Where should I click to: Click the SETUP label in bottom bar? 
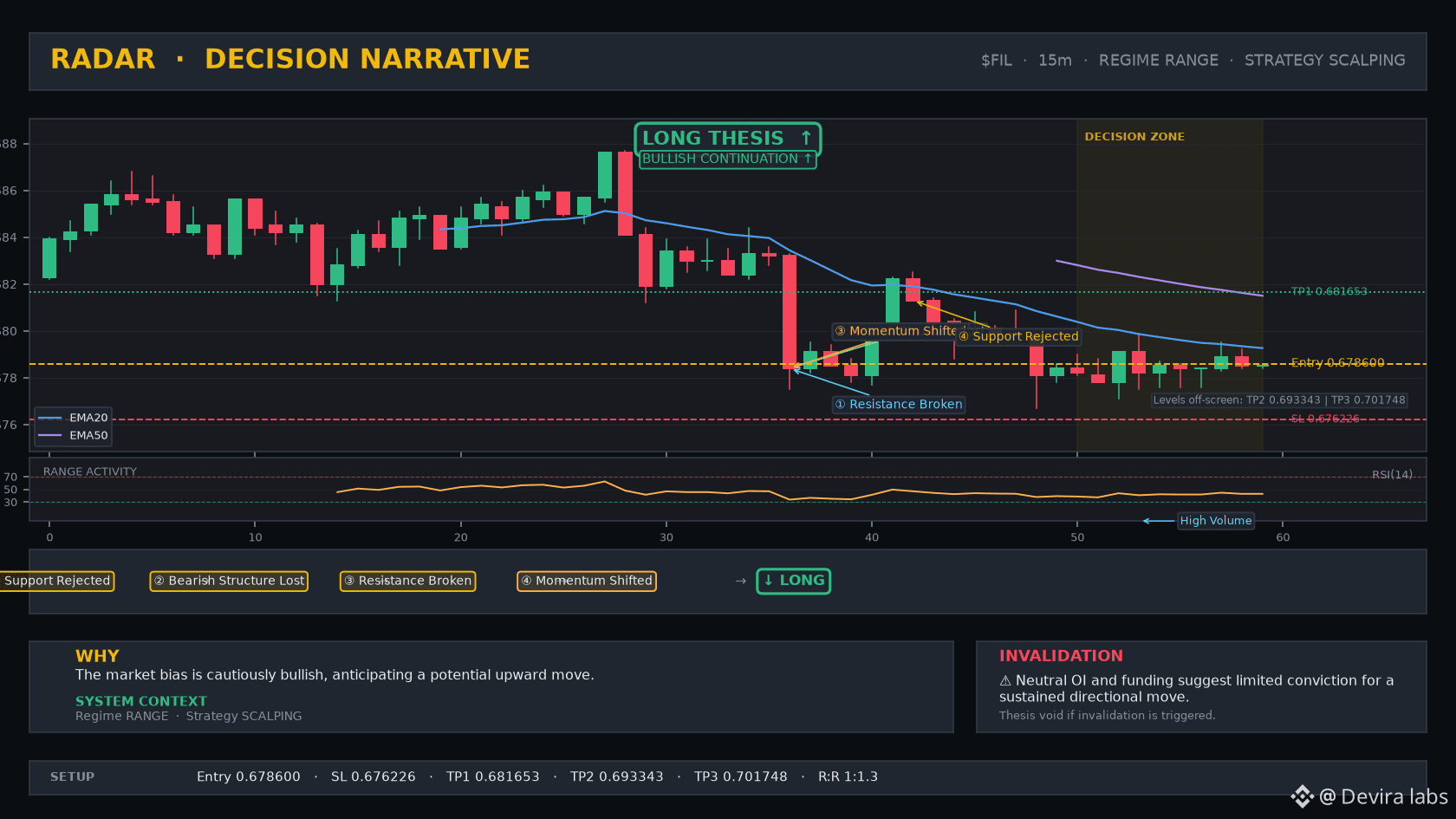[72, 777]
